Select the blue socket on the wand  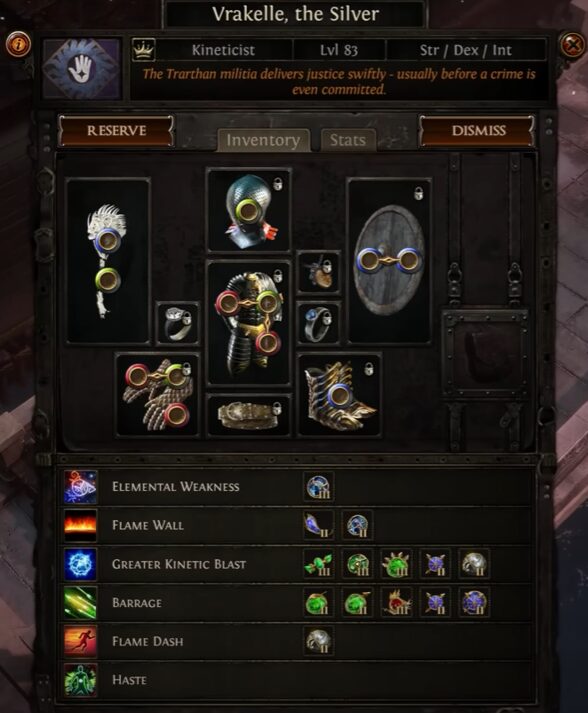coord(108,240)
